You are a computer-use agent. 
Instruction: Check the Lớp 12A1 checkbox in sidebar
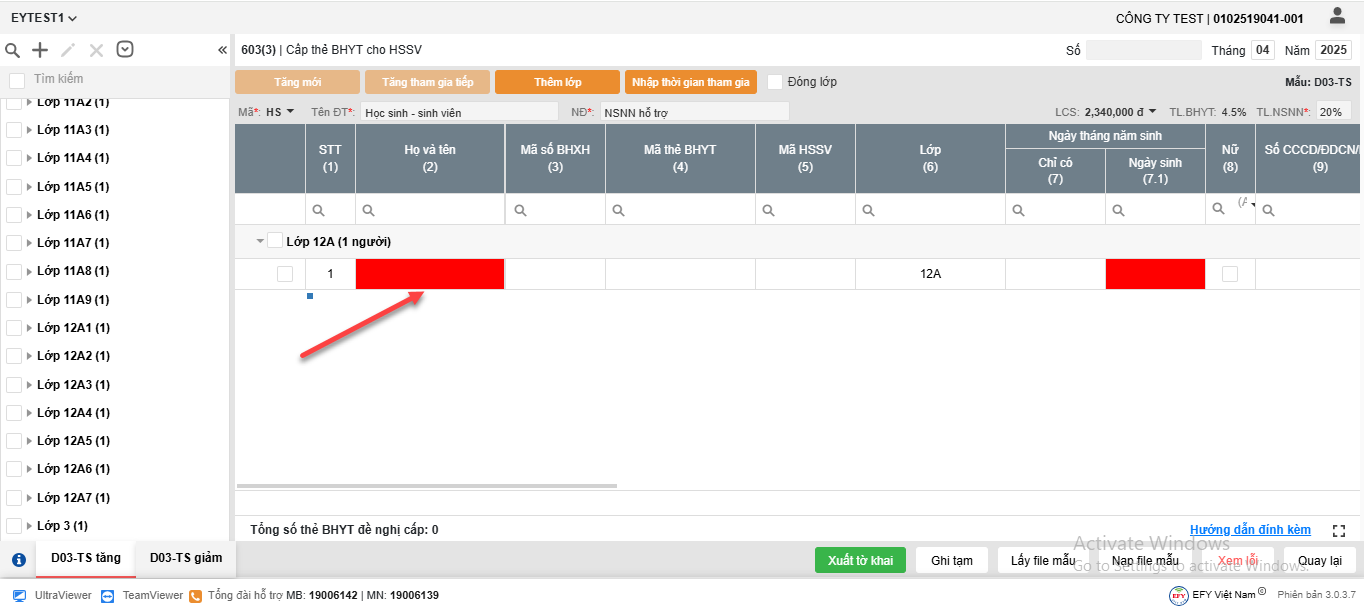click(x=14, y=328)
